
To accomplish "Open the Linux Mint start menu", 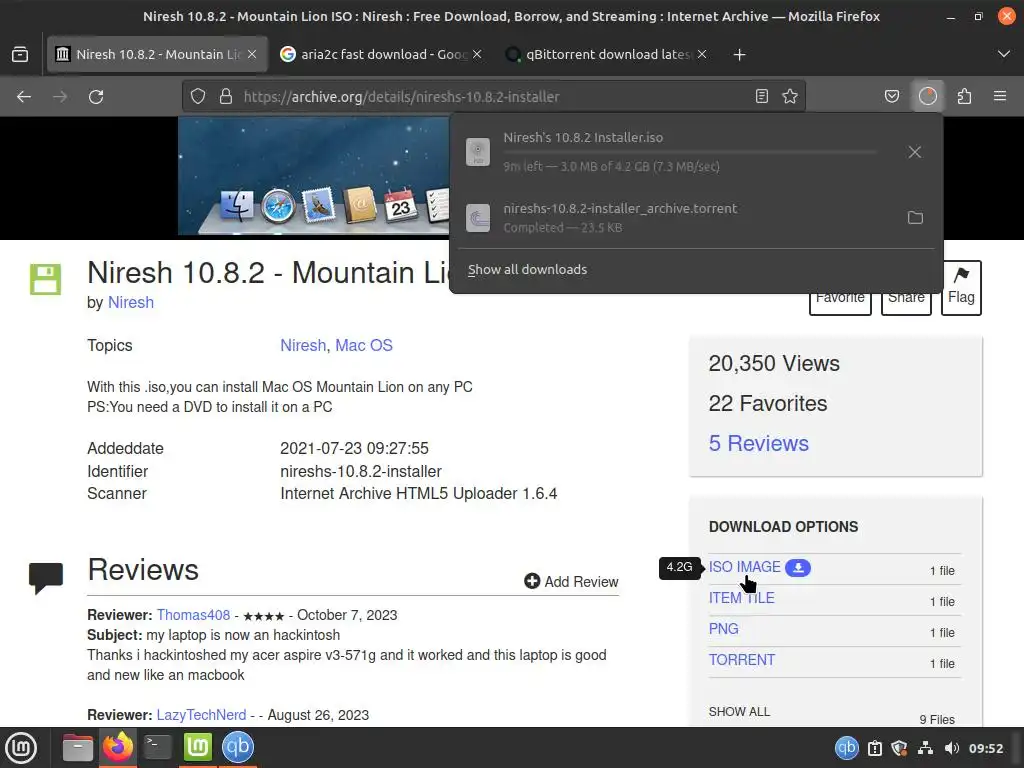I will pos(21,748).
